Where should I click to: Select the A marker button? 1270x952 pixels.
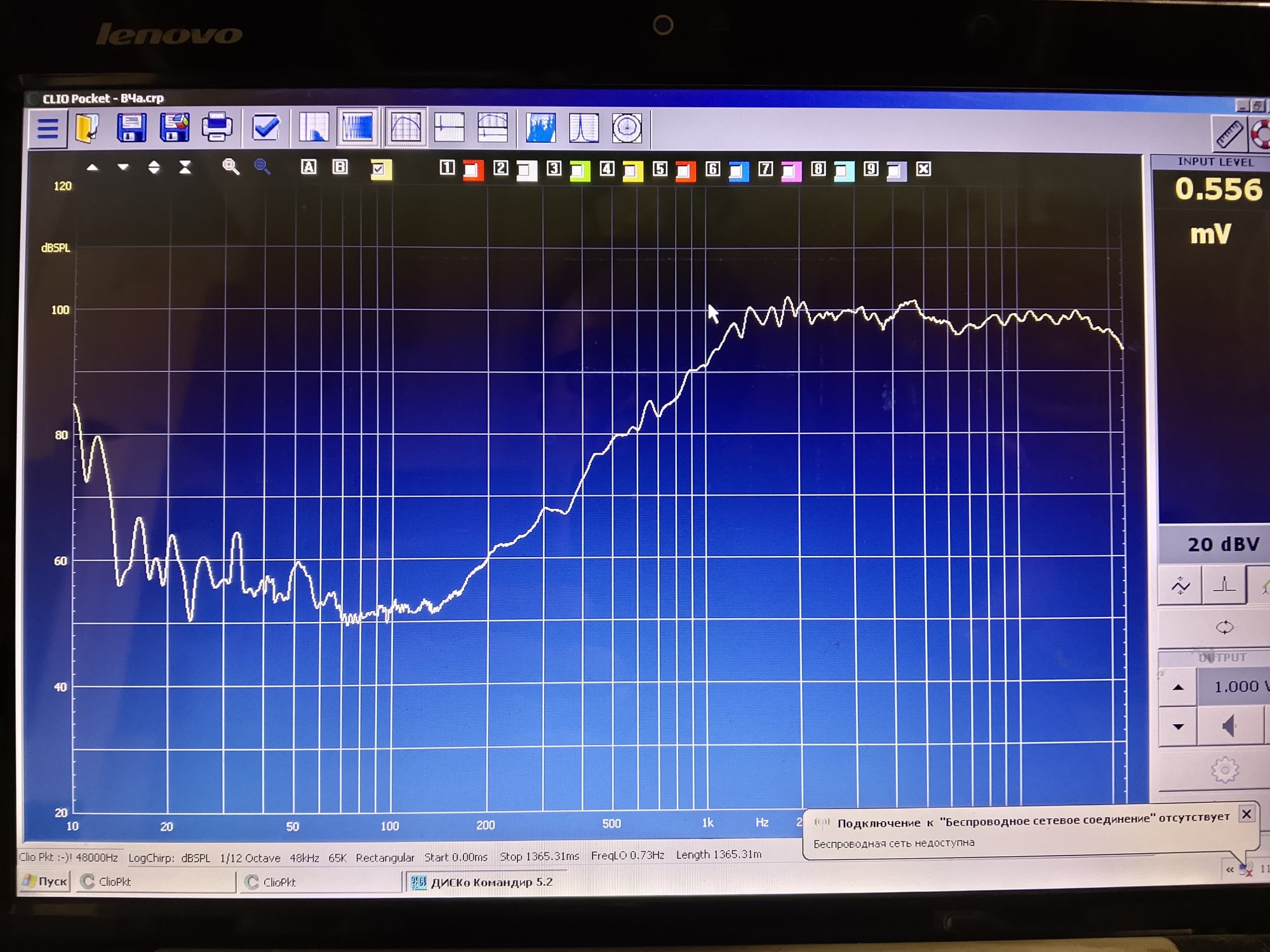point(309,167)
